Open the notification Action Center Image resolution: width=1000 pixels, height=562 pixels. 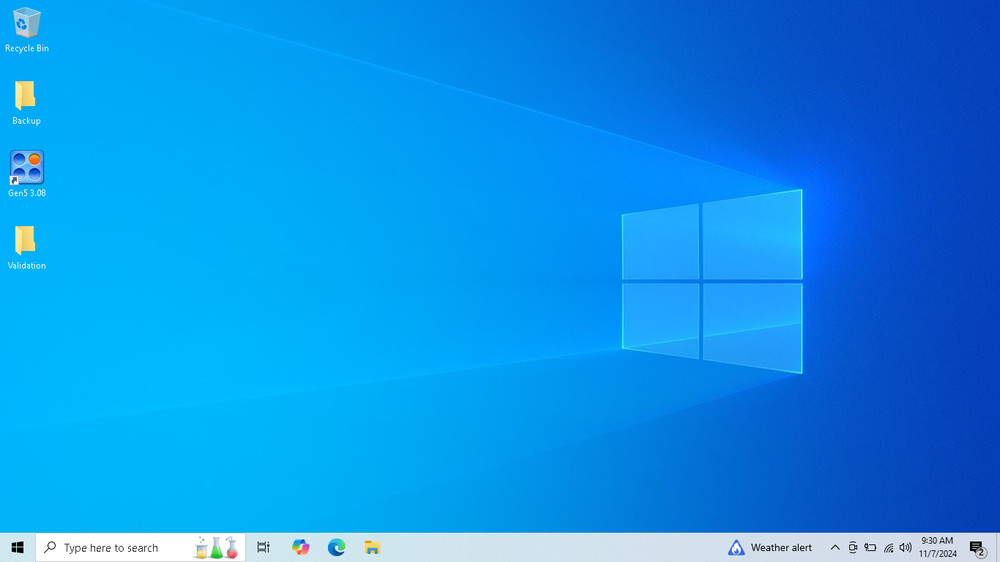[977, 547]
